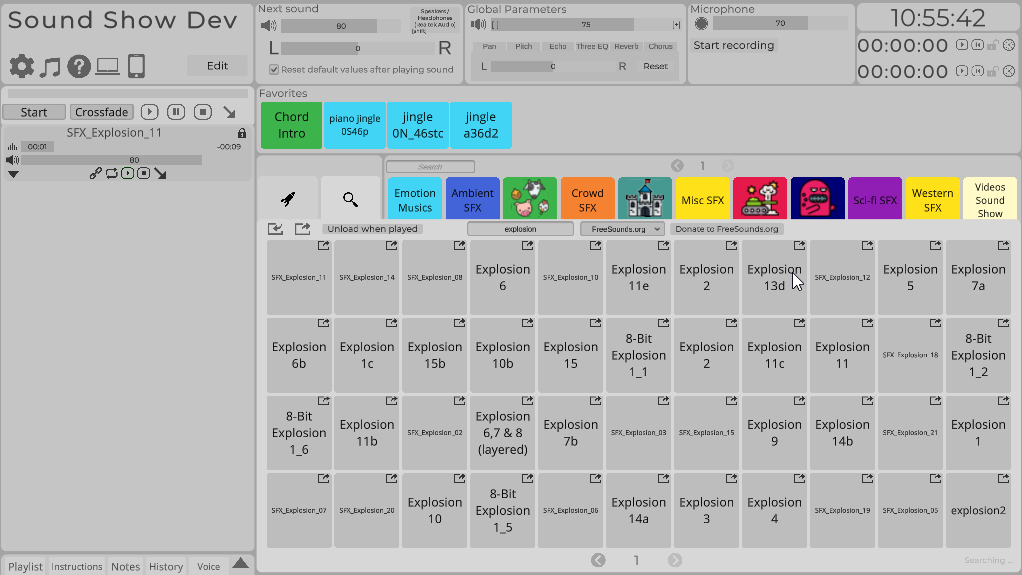Play the piano jingle 0S46p favorite
The height and width of the screenshot is (575, 1022).
355,125
